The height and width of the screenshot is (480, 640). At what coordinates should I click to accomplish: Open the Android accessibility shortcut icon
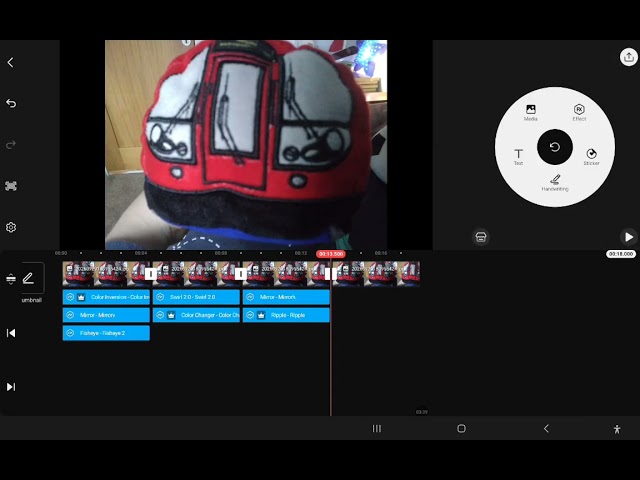[x=617, y=429]
